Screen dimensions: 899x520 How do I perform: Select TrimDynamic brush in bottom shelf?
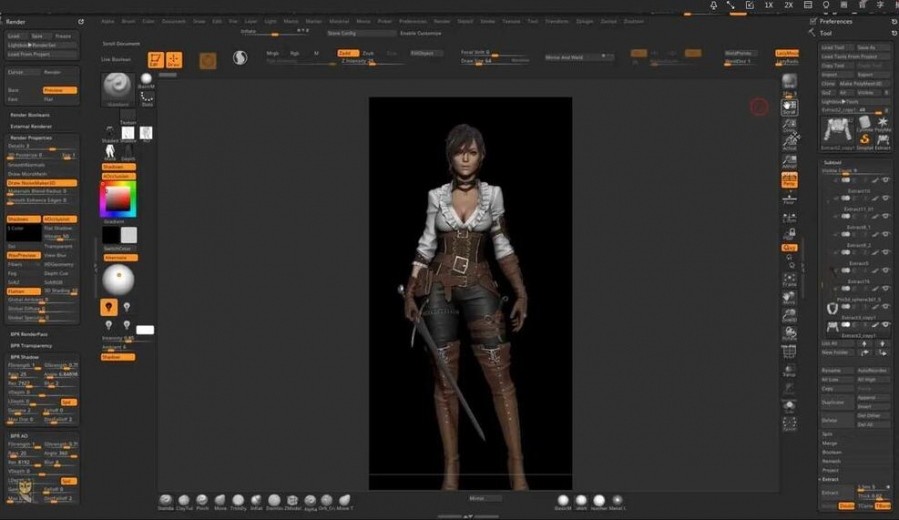click(x=238, y=501)
